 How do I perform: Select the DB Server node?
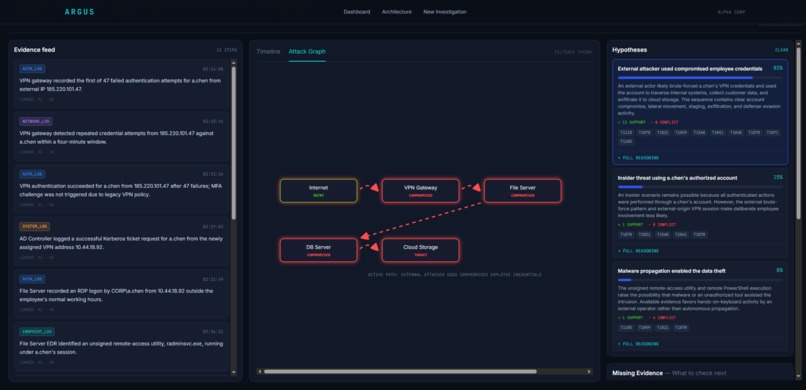318,250
